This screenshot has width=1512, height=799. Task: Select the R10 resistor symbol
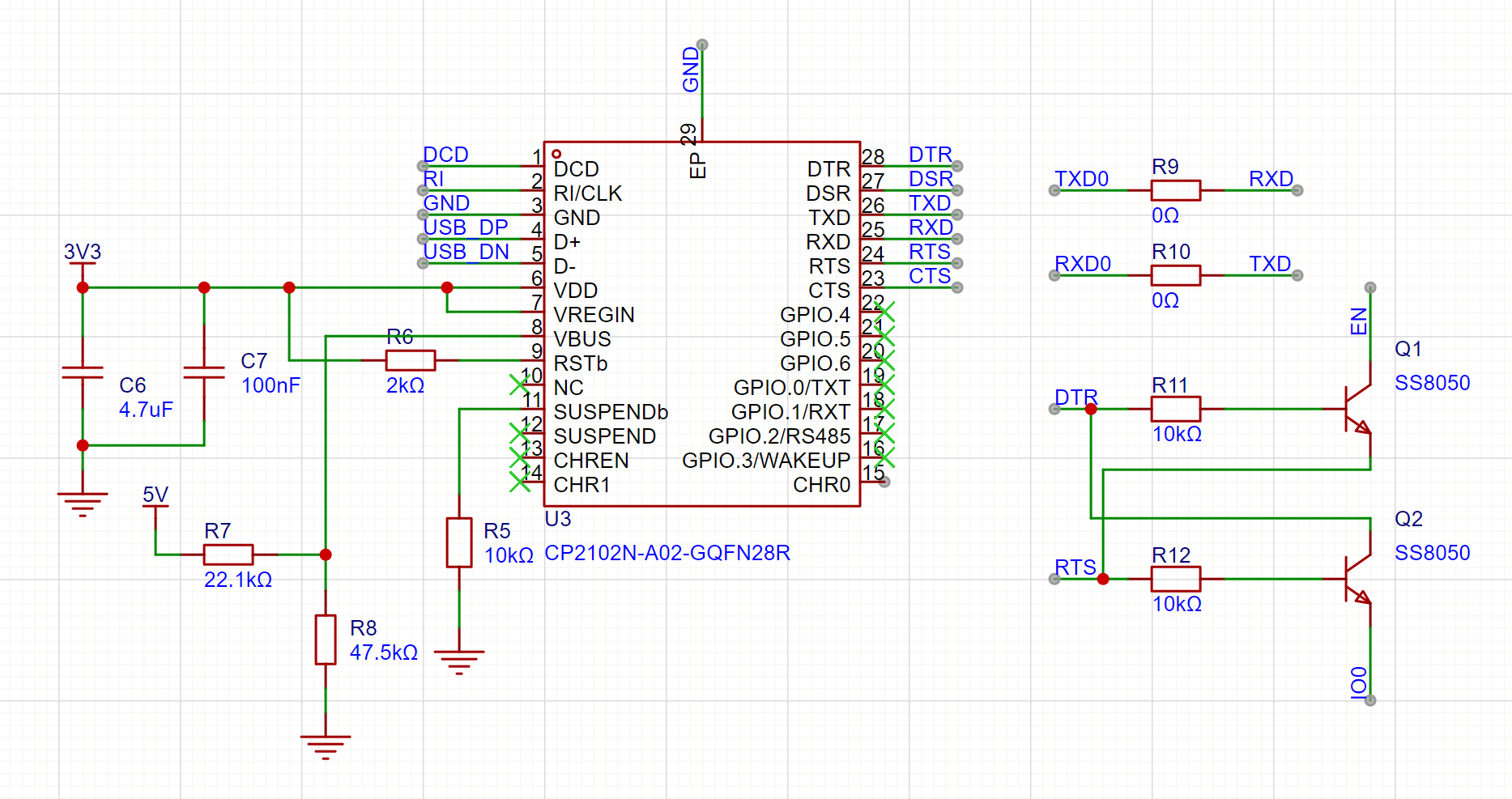tap(1175, 275)
